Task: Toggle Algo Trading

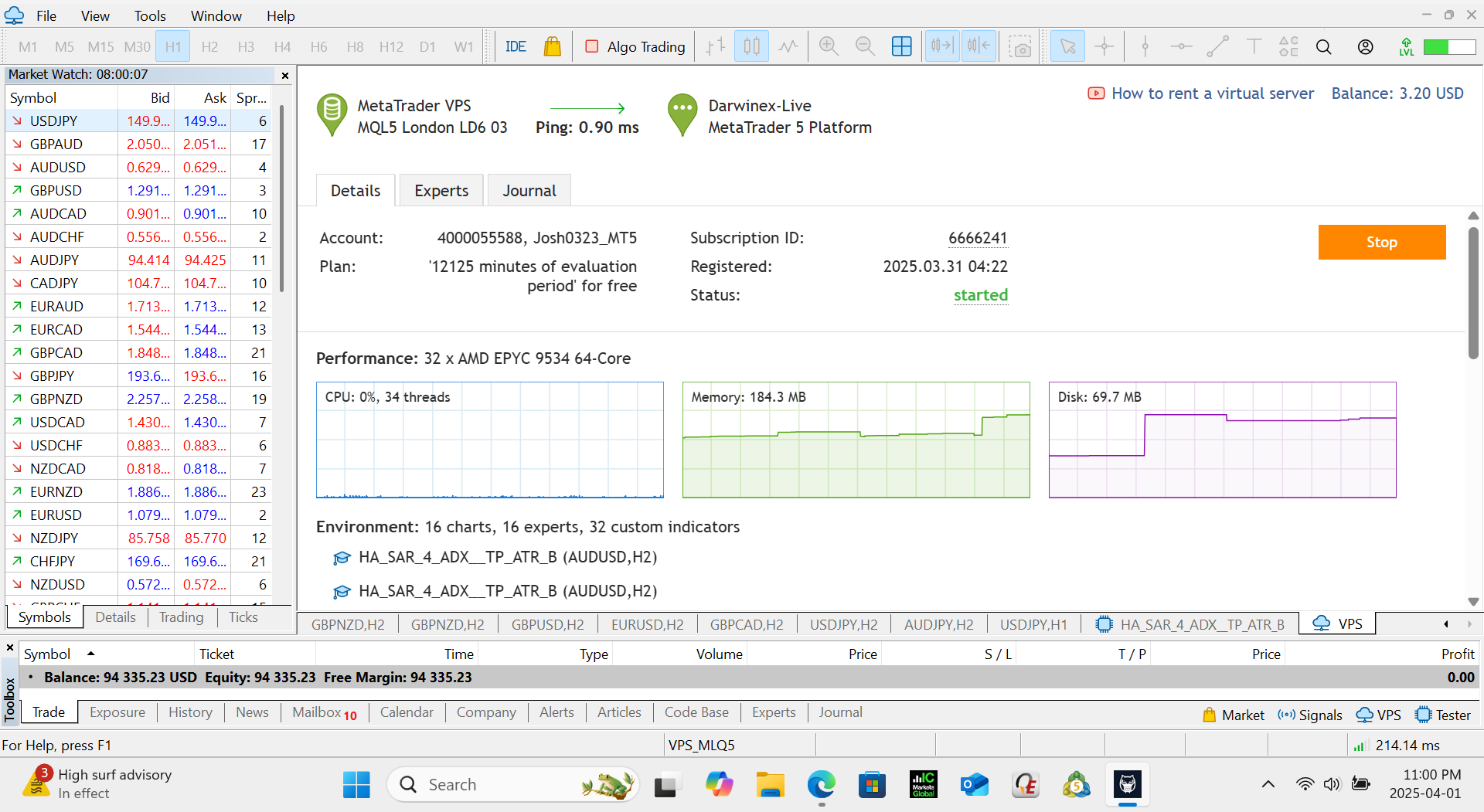Action: point(635,46)
